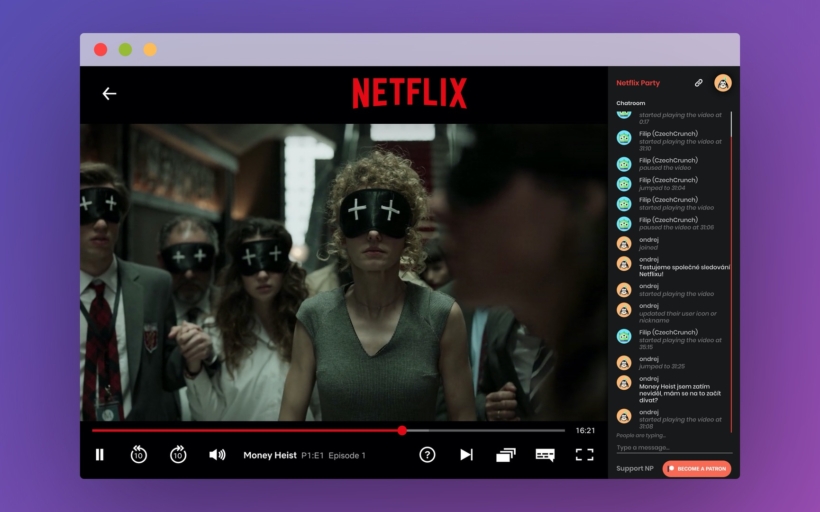Skip forward 10 seconds
This screenshot has height=512, width=820.
tap(178, 455)
